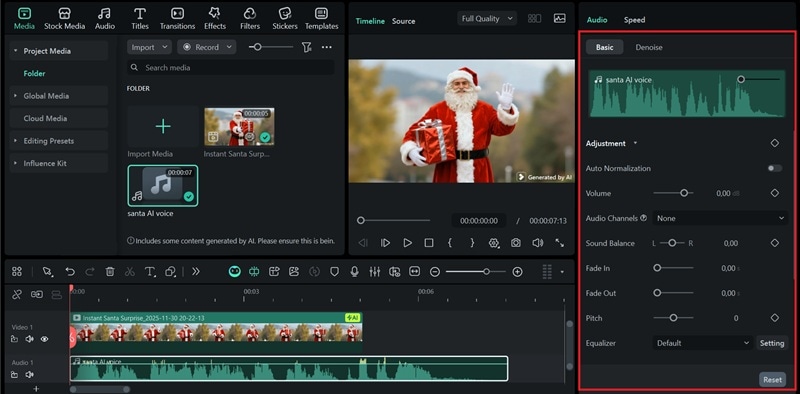Collapse the Adjustment section
The width and height of the screenshot is (800, 394).
(x=635, y=143)
